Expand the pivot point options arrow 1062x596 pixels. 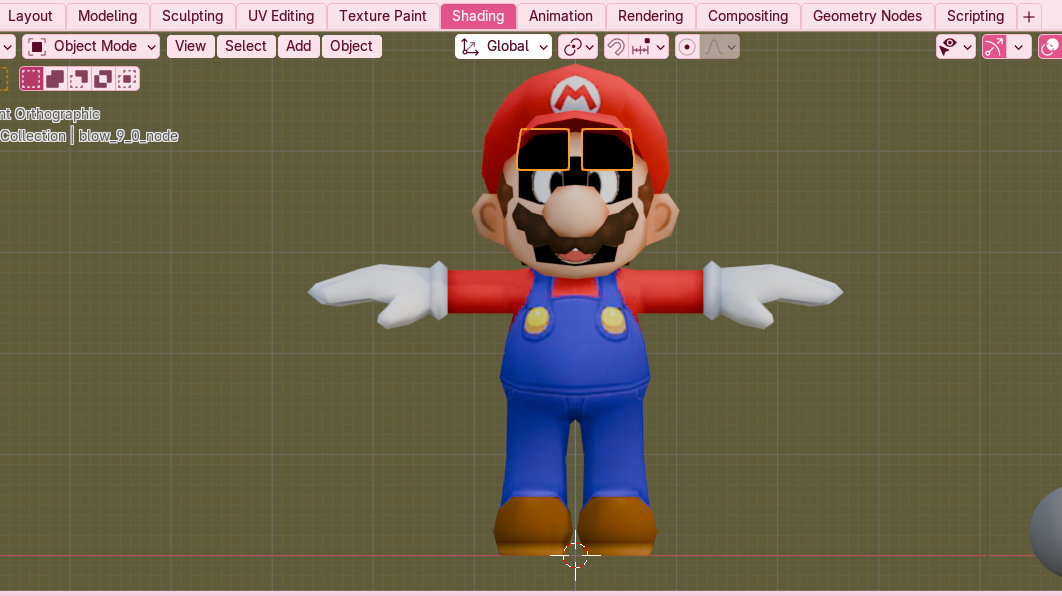(x=590, y=47)
